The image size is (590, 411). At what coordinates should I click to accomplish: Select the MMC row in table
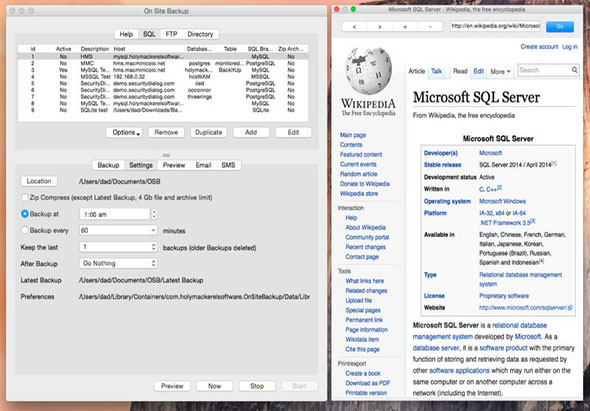click(163, 63)
